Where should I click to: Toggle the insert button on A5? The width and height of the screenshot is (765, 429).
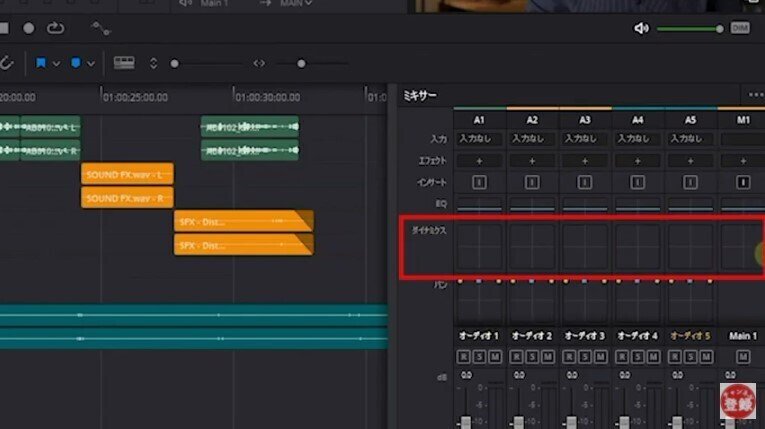690,183
